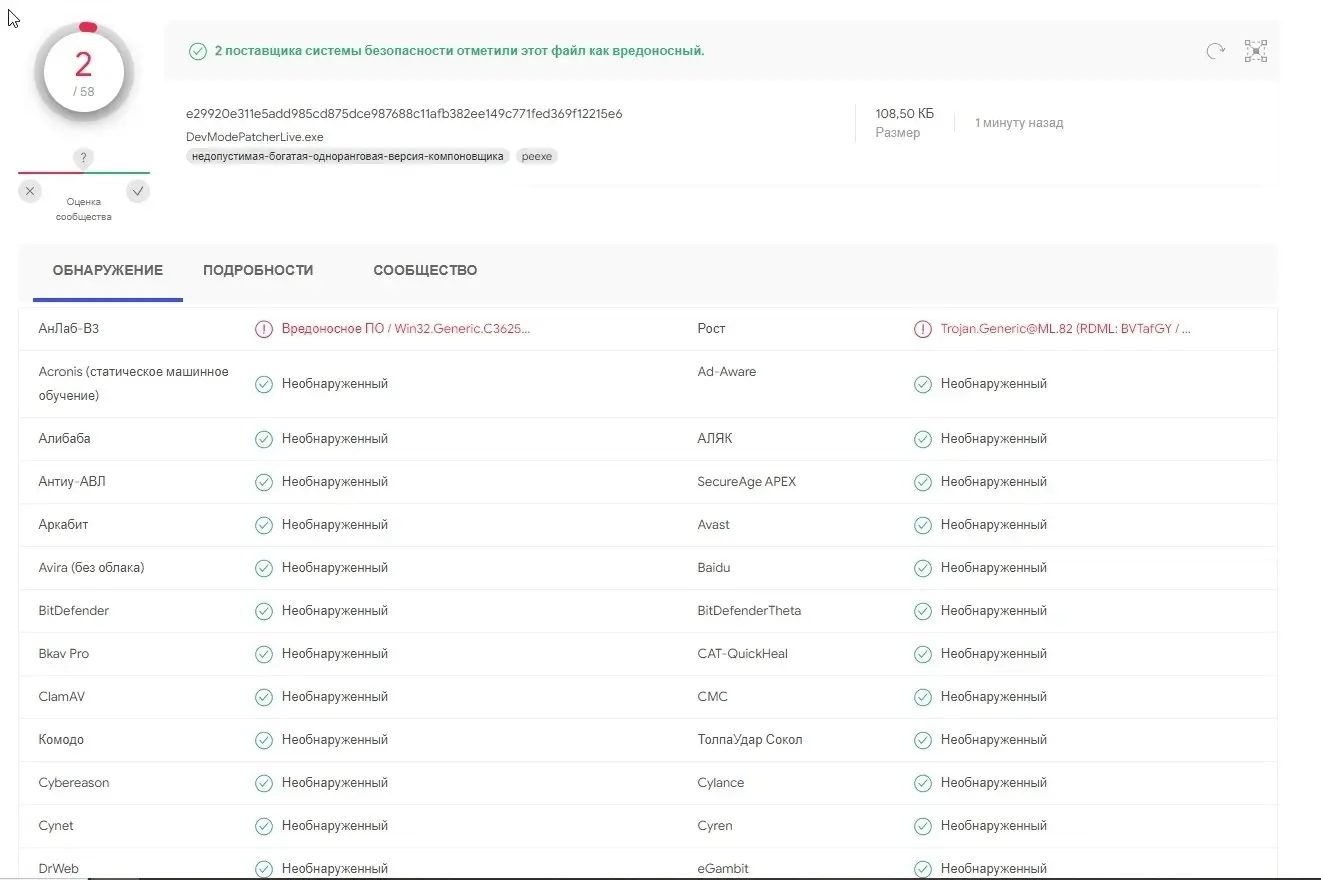Click the red alert icon for АнЛаб-В3
The image size is (1321, 880).
[x=264, y=329]
